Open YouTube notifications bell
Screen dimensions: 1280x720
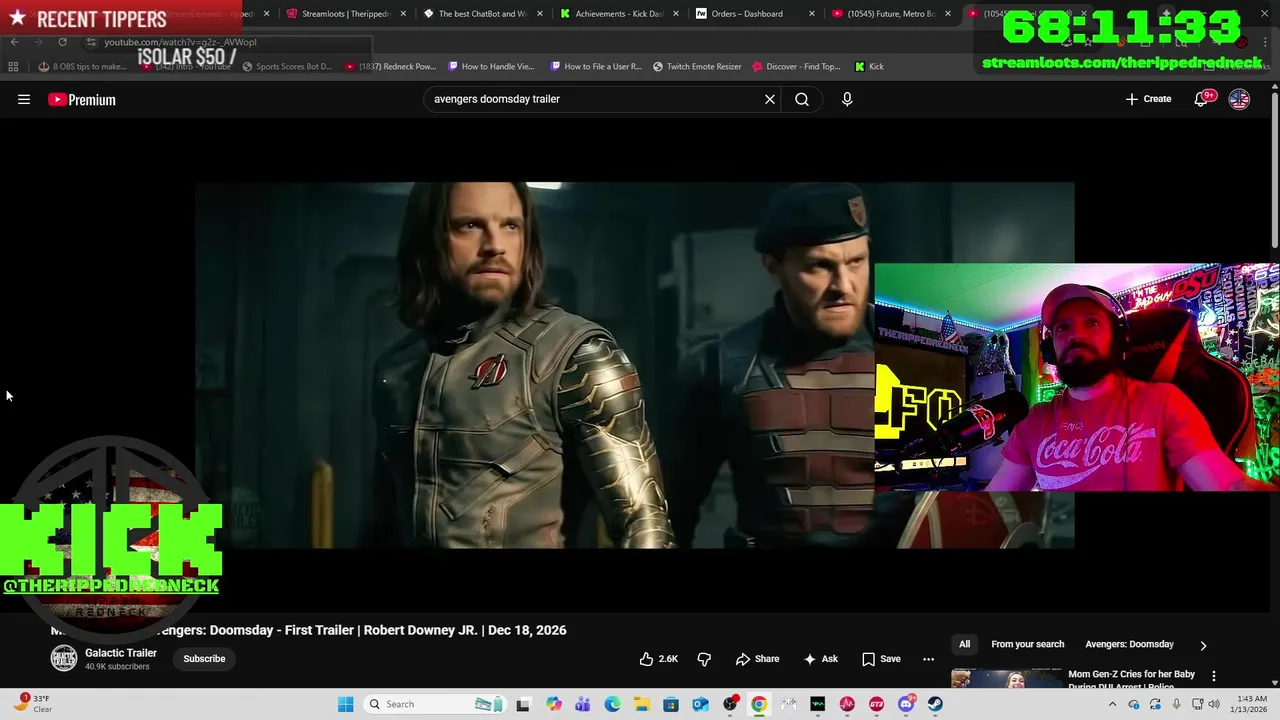tap(1202, 99)
